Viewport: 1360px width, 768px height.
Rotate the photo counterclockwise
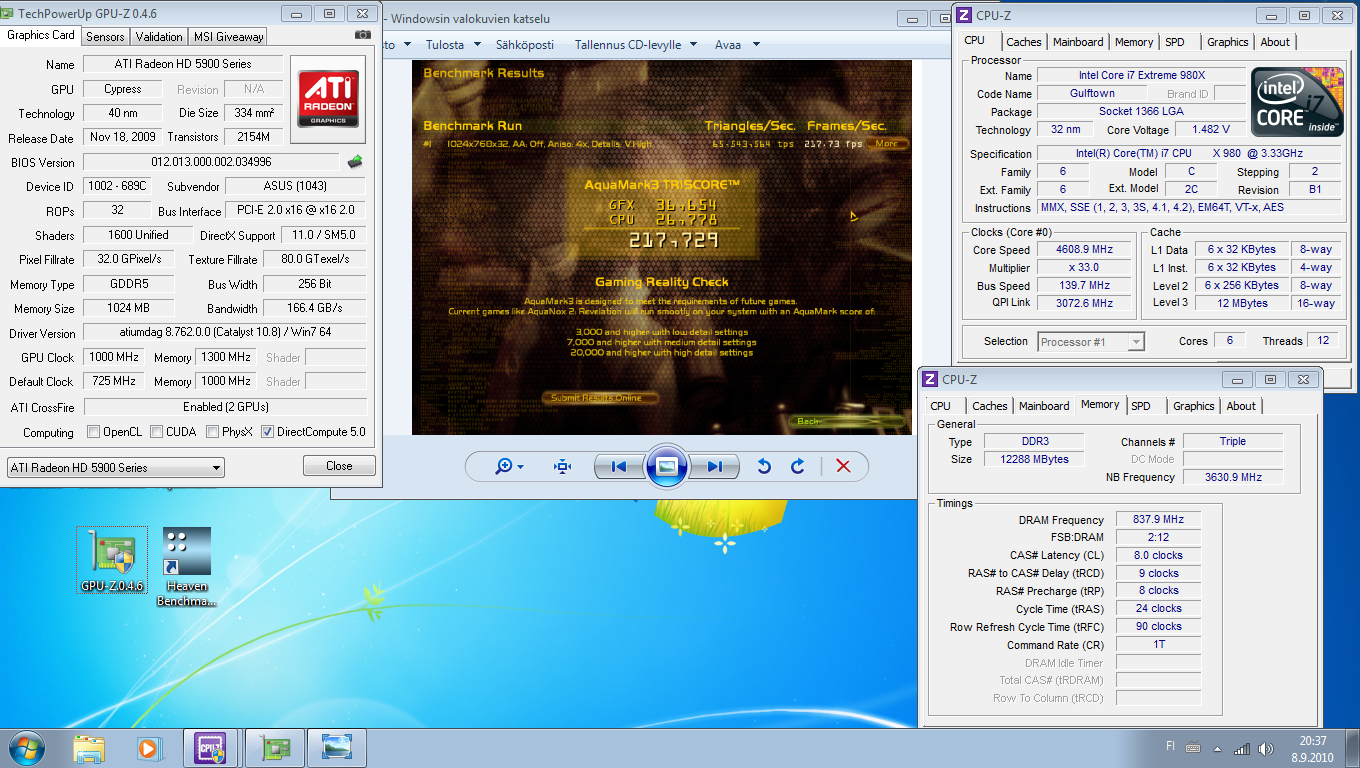(x=764, y=466)
